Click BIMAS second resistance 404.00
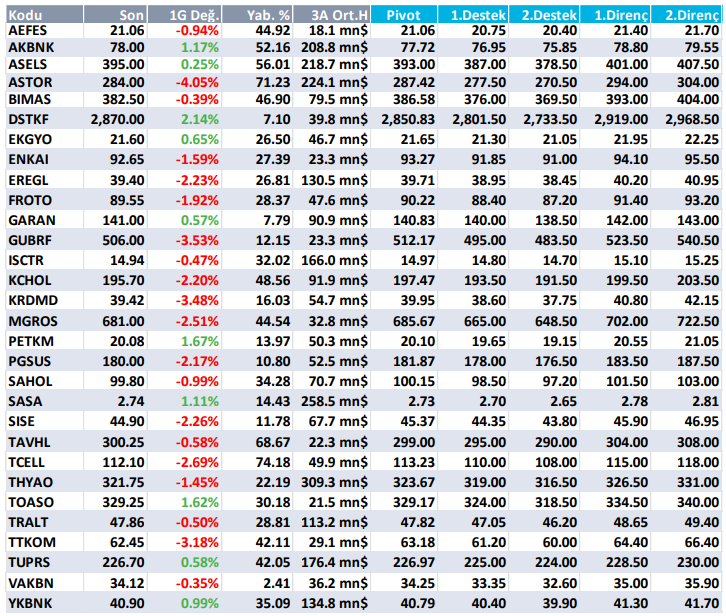The height and width of the screenshot is (616, 726). (698, 100)
